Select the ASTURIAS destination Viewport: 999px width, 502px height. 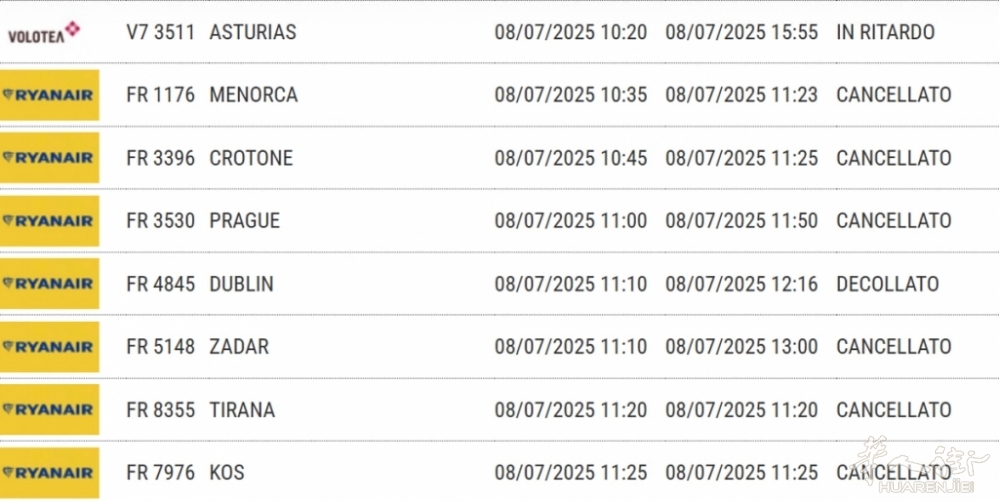(x=253, y=32)
